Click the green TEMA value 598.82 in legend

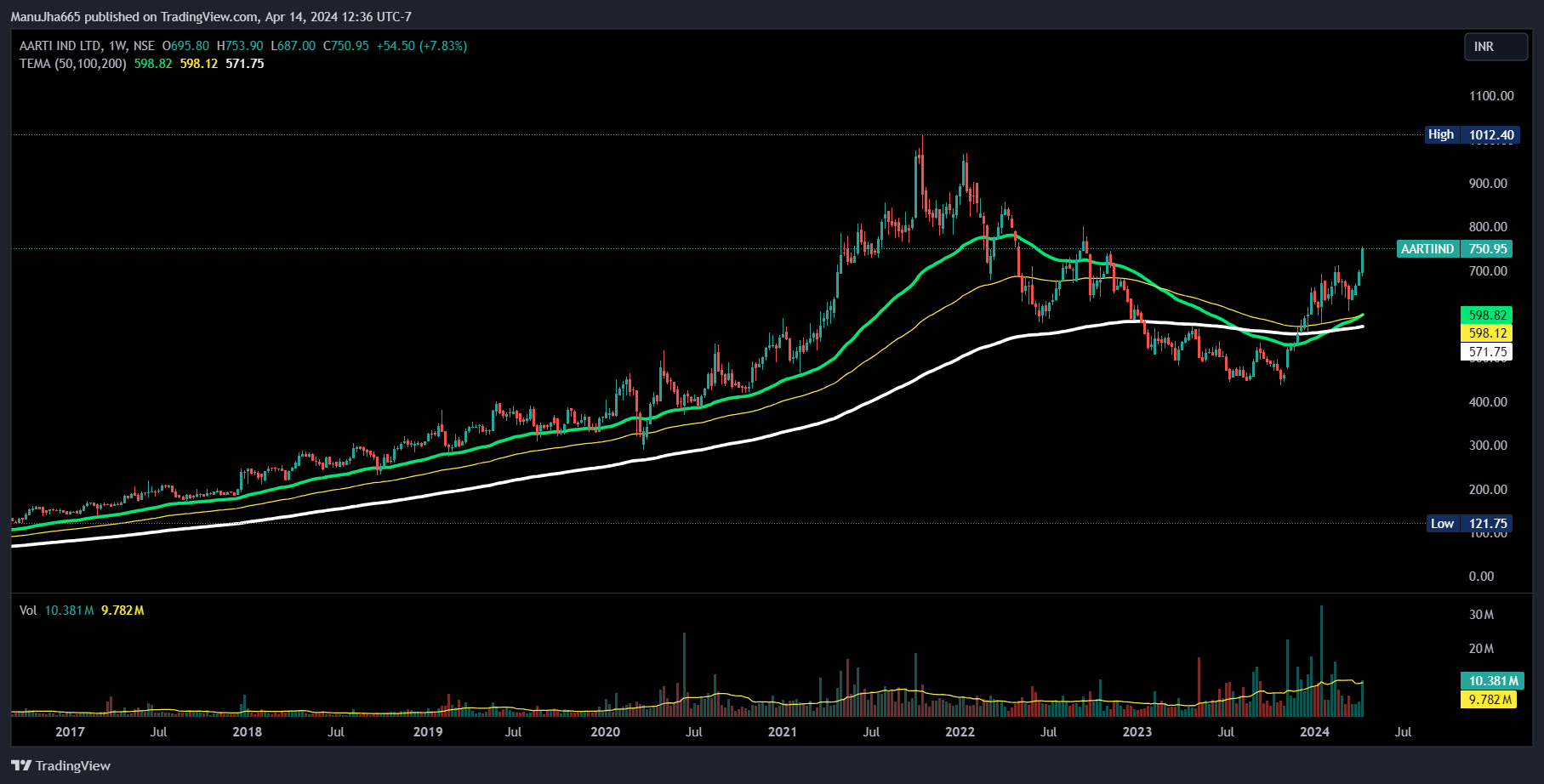pyautogui.click(x=153, y=64)
